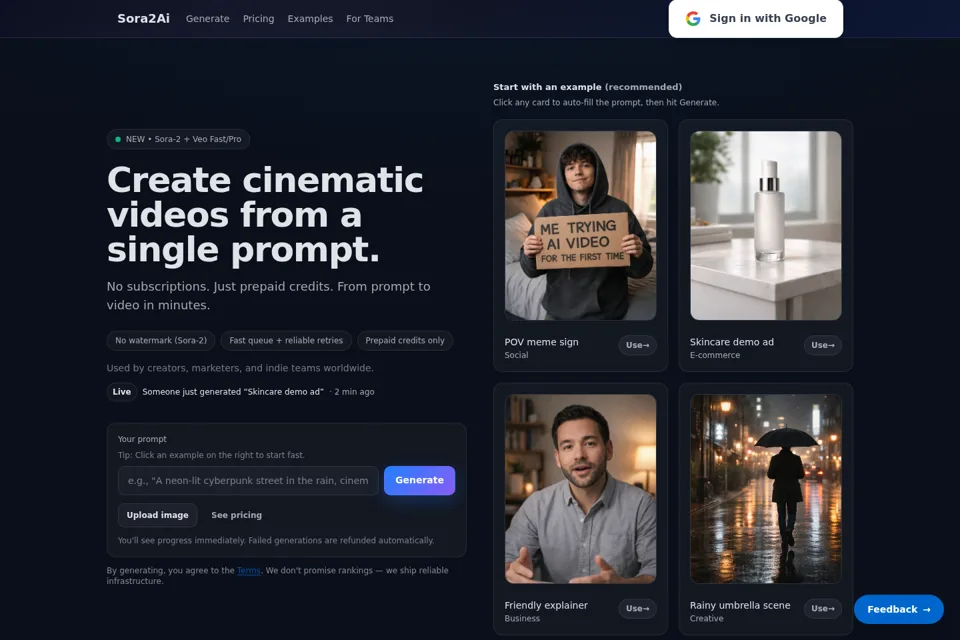Viewport: 960px width, 640px height.
Task: Open the Feedback button
Action: click(899, 609)
